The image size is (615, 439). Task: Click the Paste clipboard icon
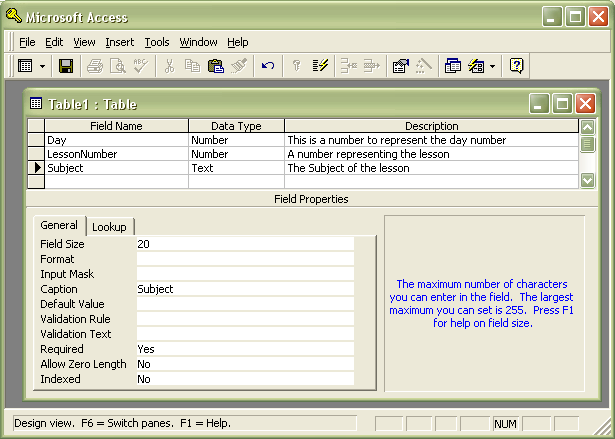point(216,66)
